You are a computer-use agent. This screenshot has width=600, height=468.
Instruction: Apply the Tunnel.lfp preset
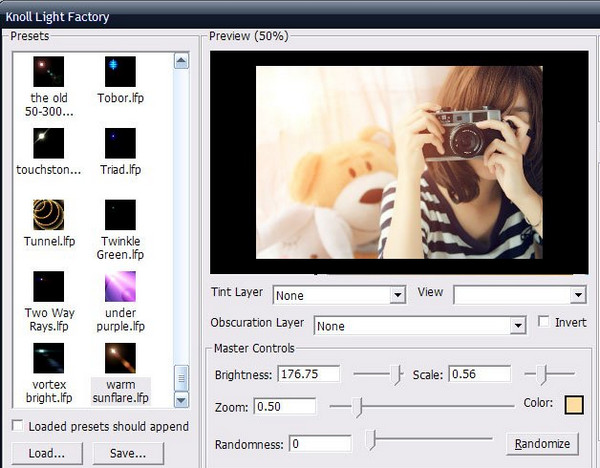pyautogui.click(x=48, y=214)
